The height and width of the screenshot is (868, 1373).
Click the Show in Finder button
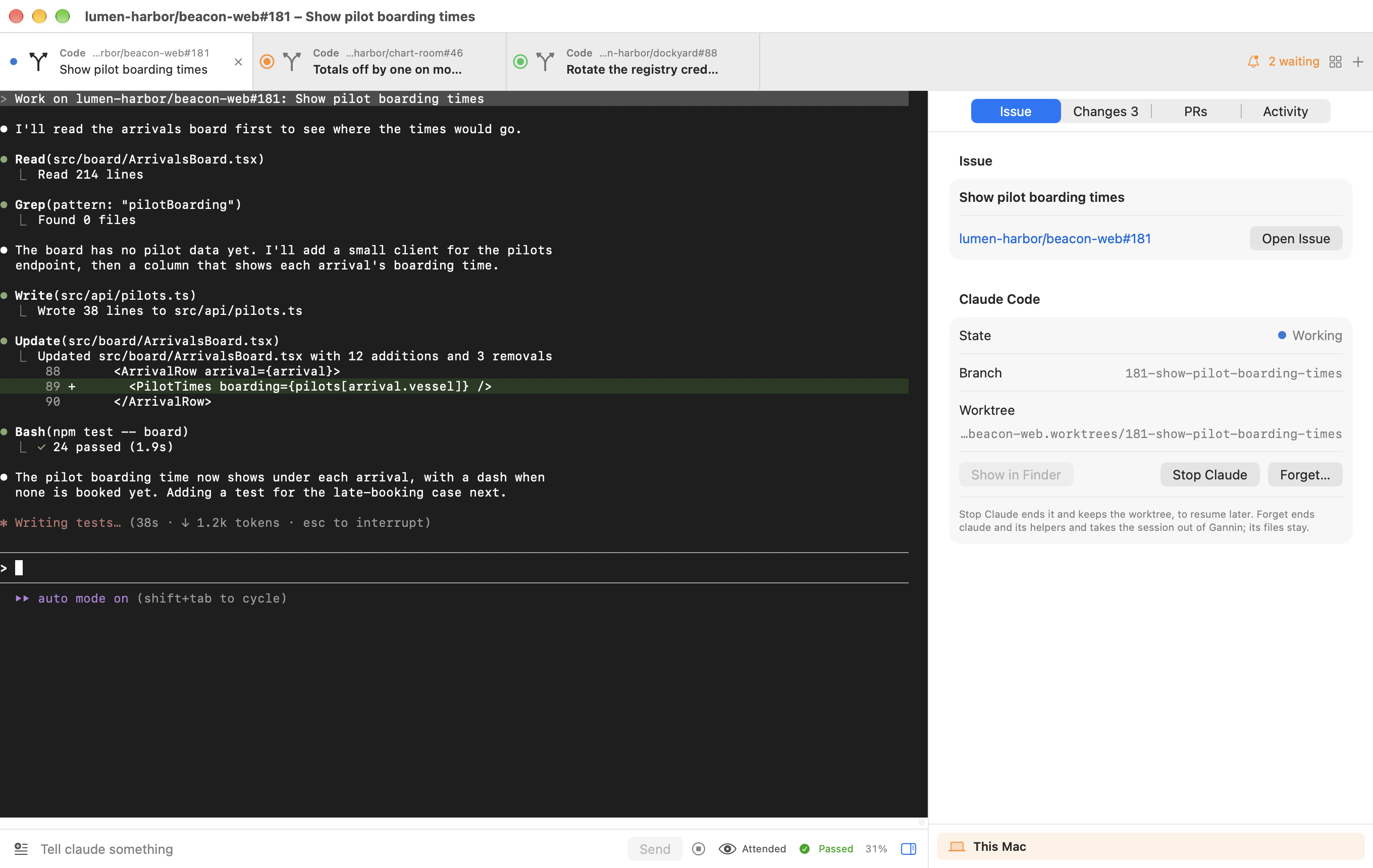click(1016, 474)
